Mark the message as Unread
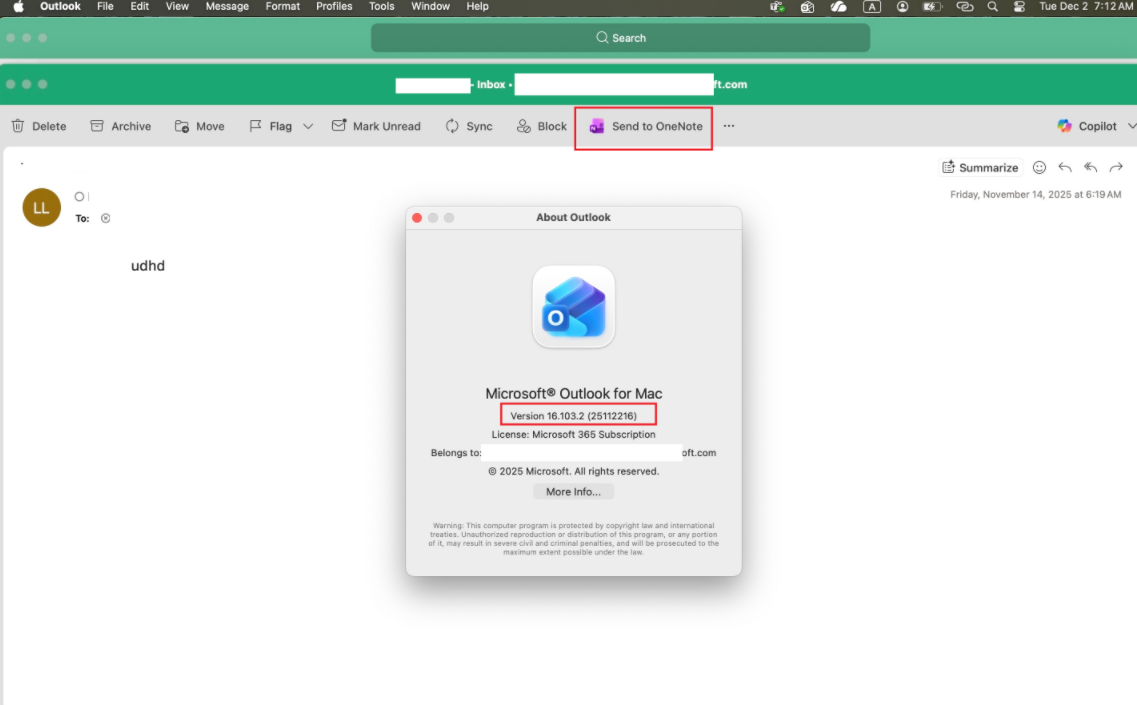The height and width of the screenshot is (705, 1137). [376, 126]
